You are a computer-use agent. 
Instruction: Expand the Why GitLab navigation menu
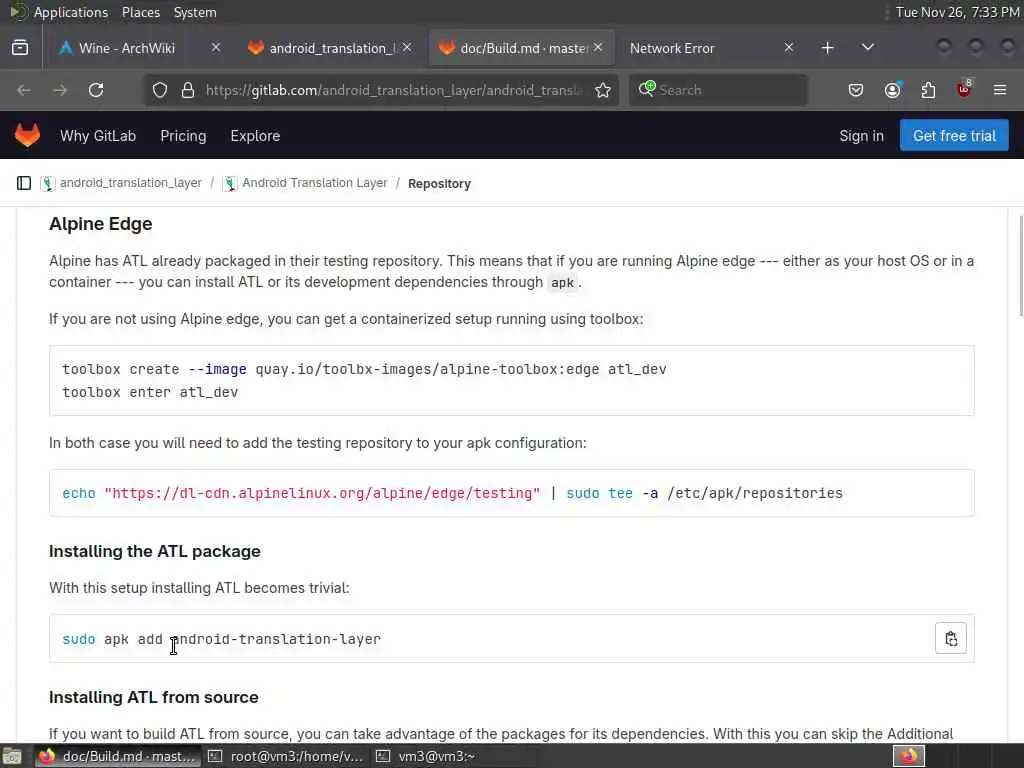tap(98, 135)
